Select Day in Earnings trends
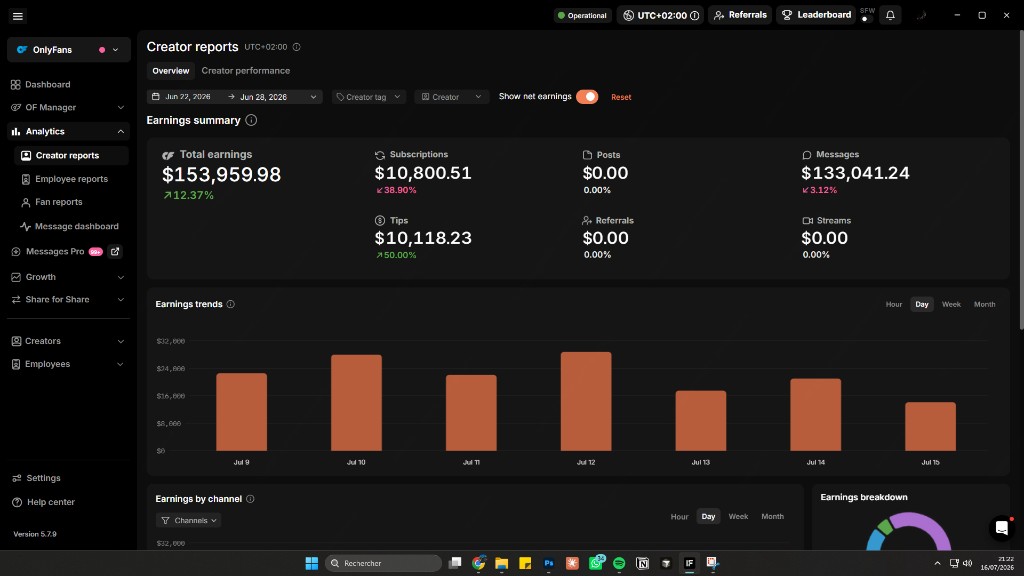This screenshot has height=576, width=1024. click(921, 304)
